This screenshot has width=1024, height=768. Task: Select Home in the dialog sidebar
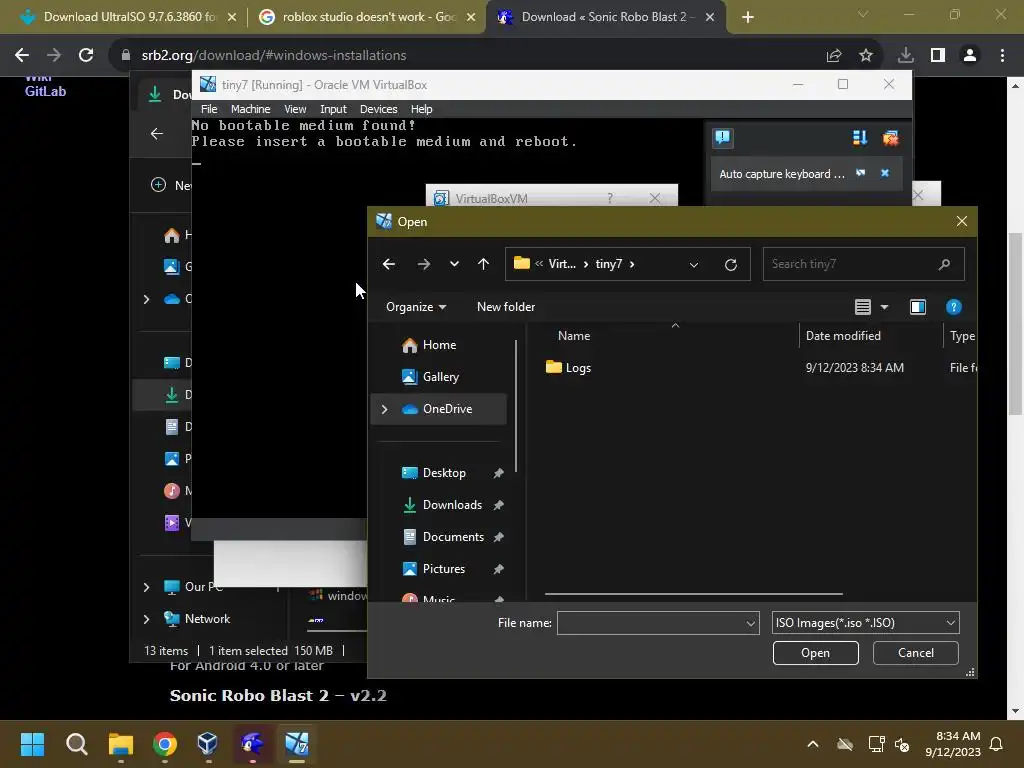click(x=439, y=345)
